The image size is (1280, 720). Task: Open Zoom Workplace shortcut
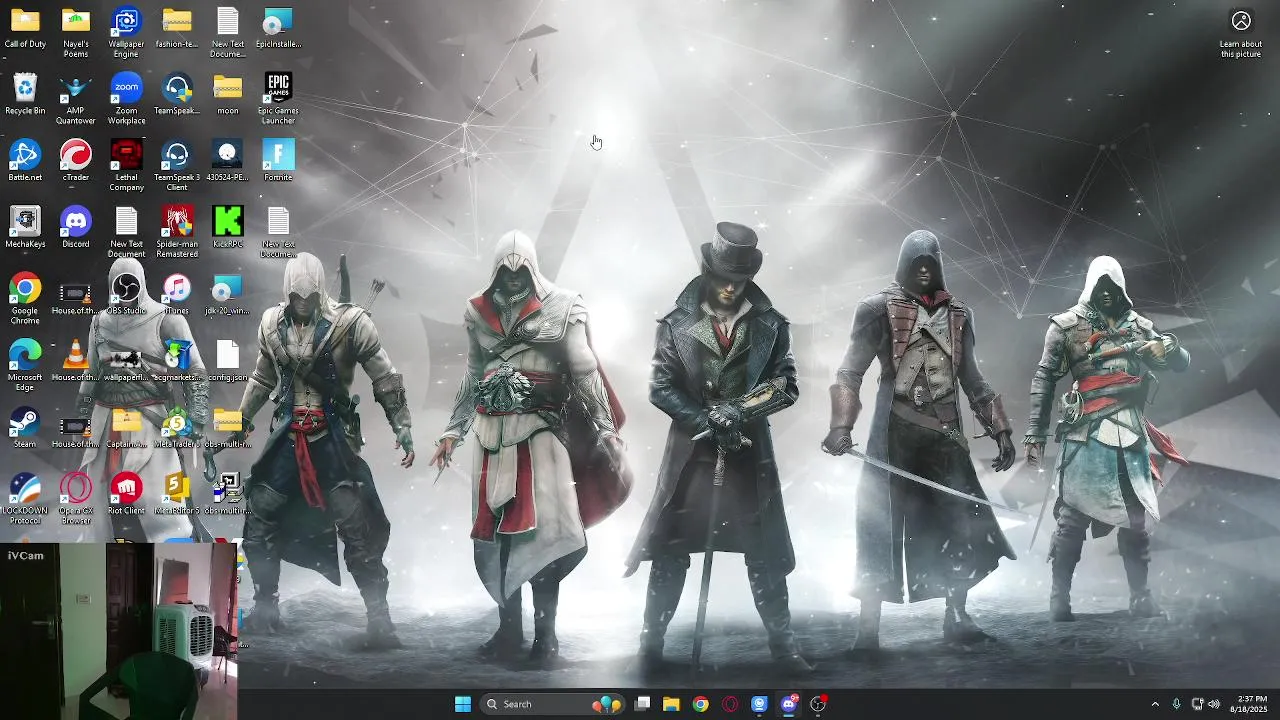click(x=126, y=100)
